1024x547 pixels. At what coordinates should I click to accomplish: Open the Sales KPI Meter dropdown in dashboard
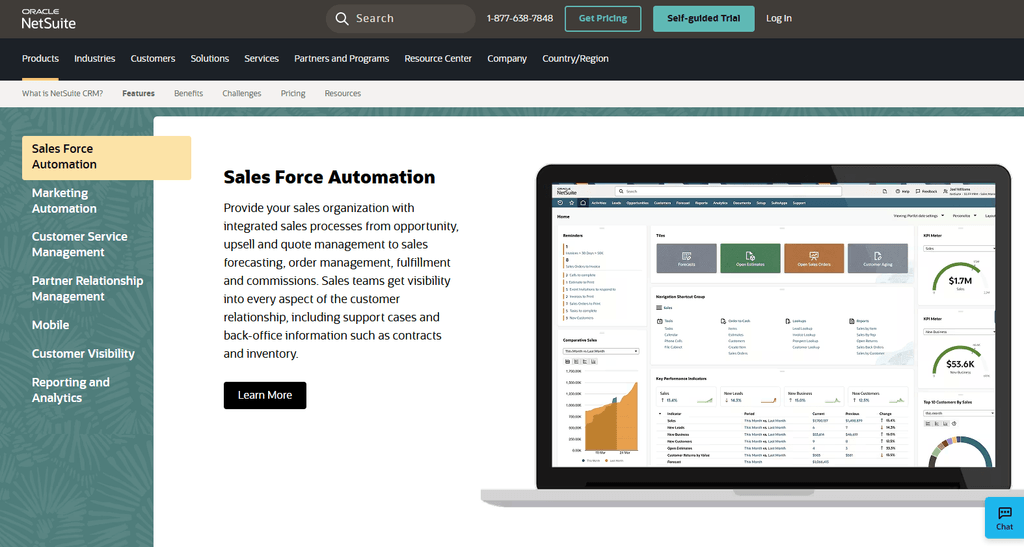tap(959, 249)
